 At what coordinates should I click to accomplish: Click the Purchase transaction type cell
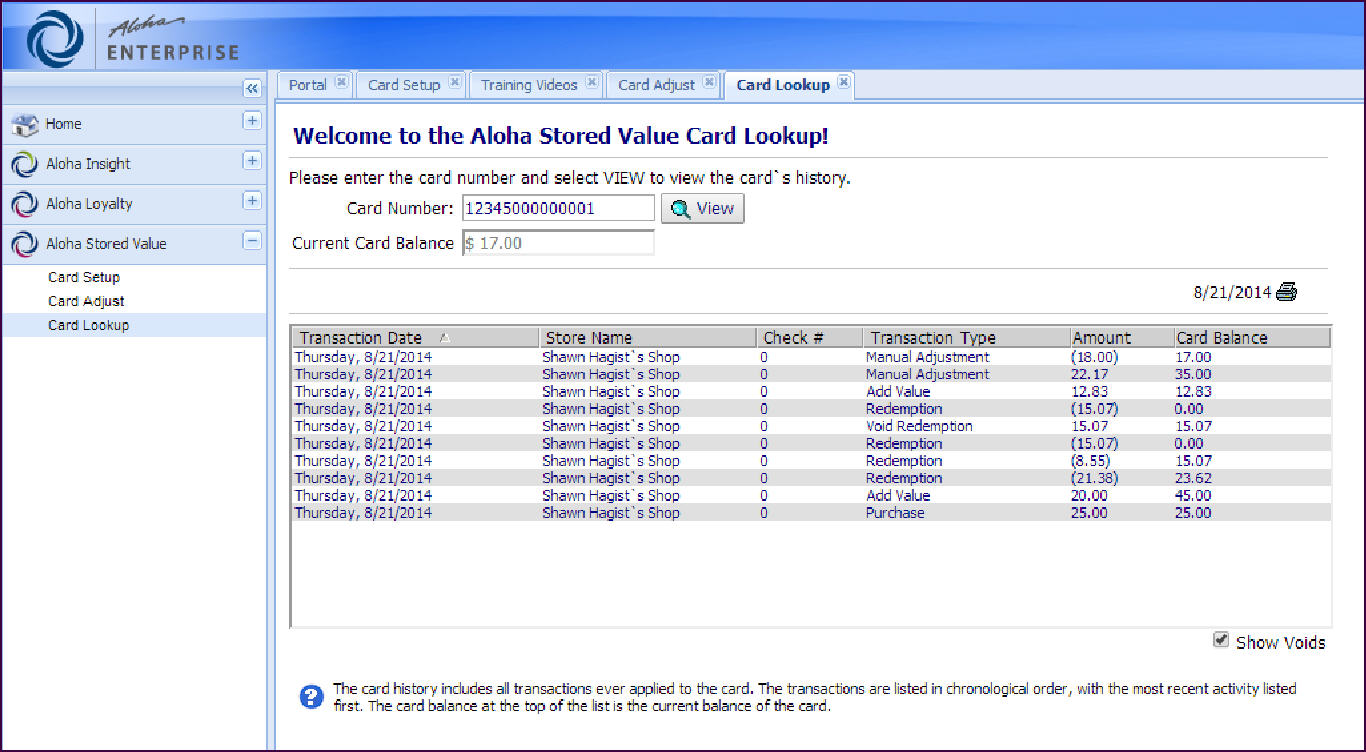895,513
